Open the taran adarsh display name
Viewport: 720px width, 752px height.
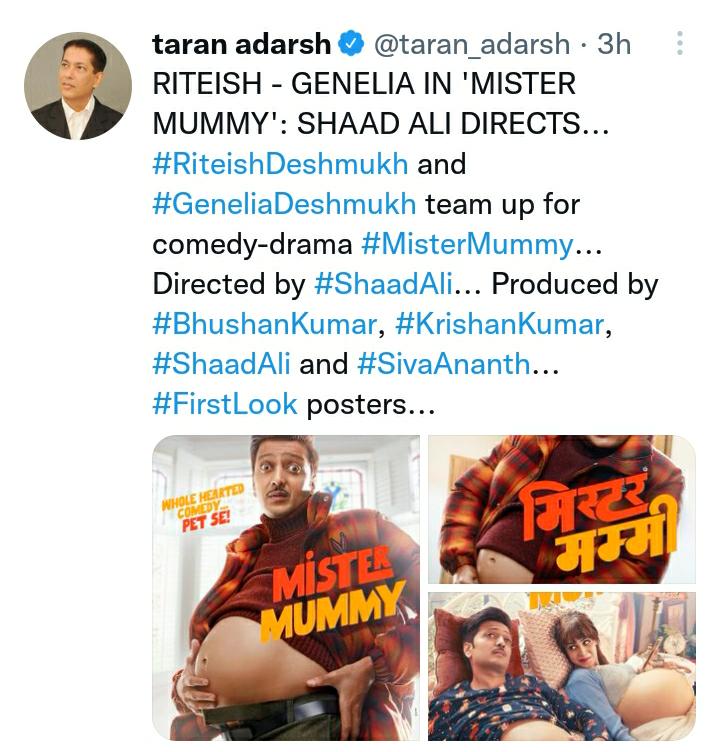point(241,44)
